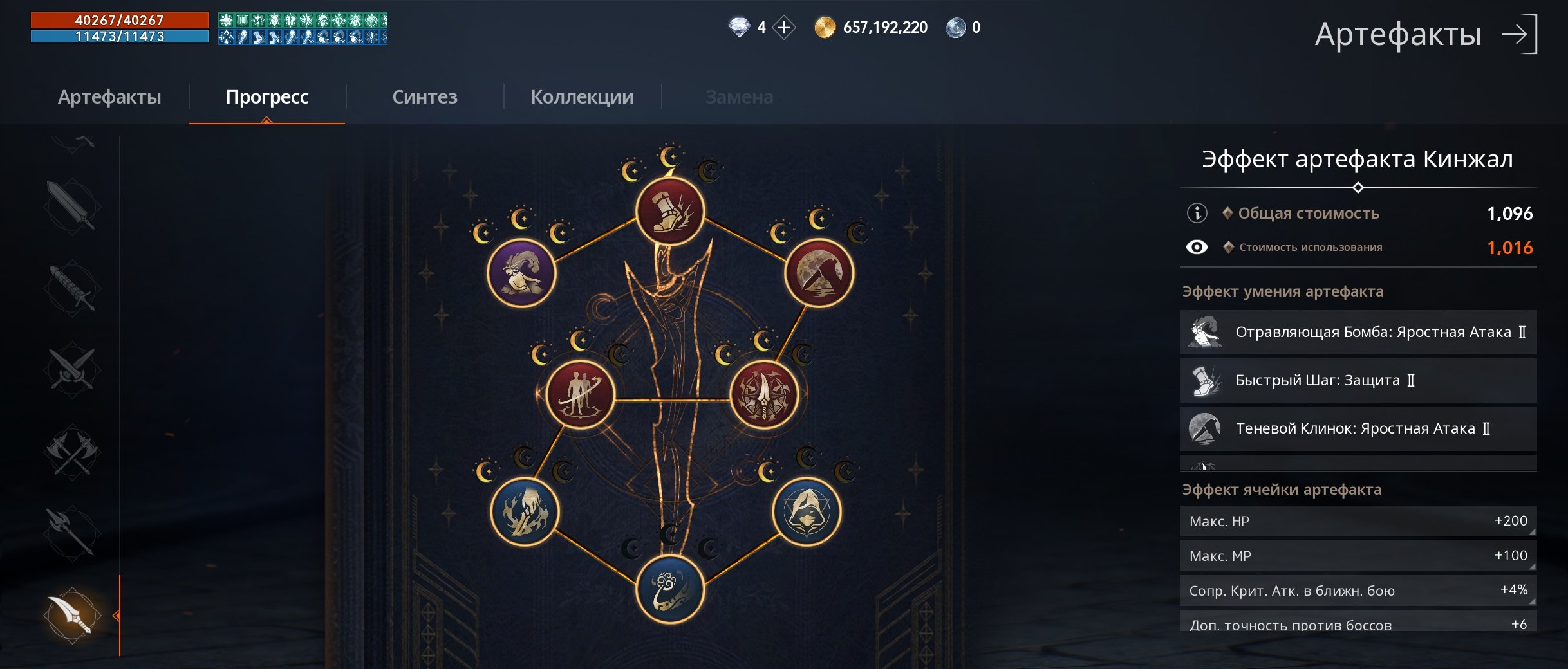Viewport: 1568px width, 669px height.
Task: Add diamonds with the plus button
Action: pyautogui.click(x=783, y=28)
